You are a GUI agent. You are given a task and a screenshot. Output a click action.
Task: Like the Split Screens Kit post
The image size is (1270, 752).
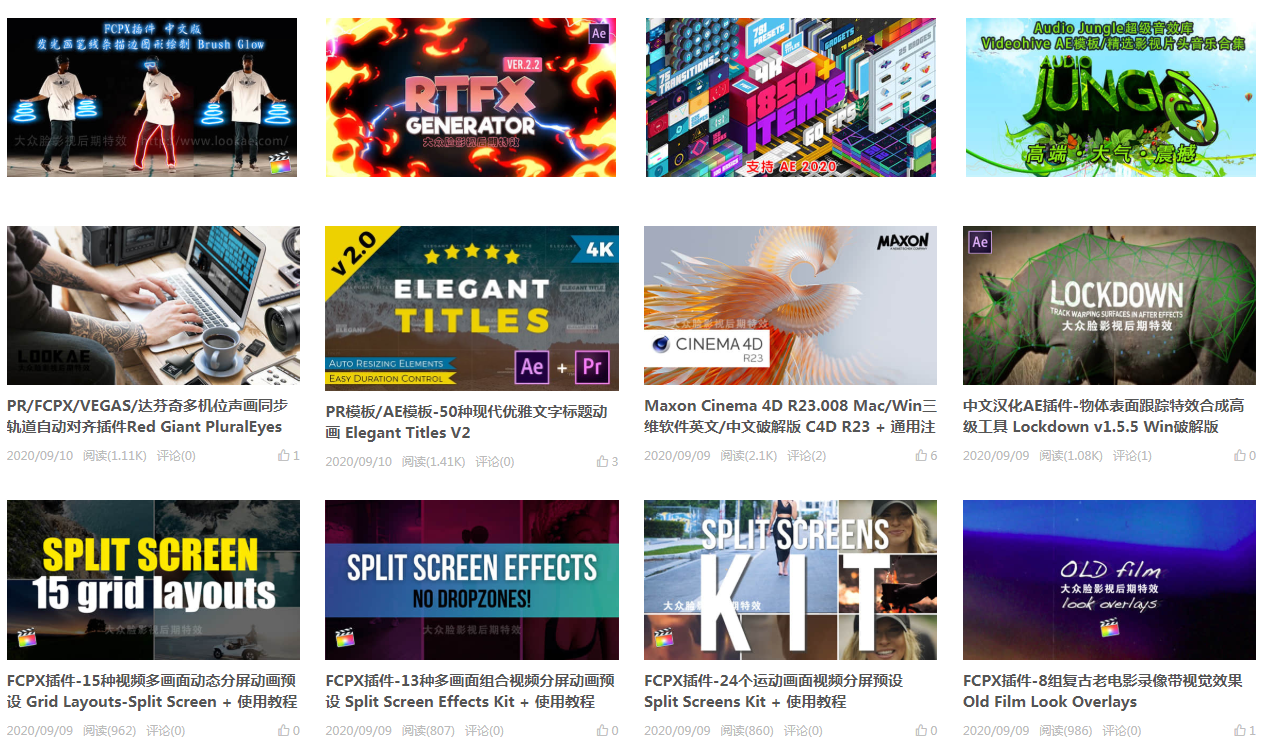pyautogui.click(x=921, y=731)
